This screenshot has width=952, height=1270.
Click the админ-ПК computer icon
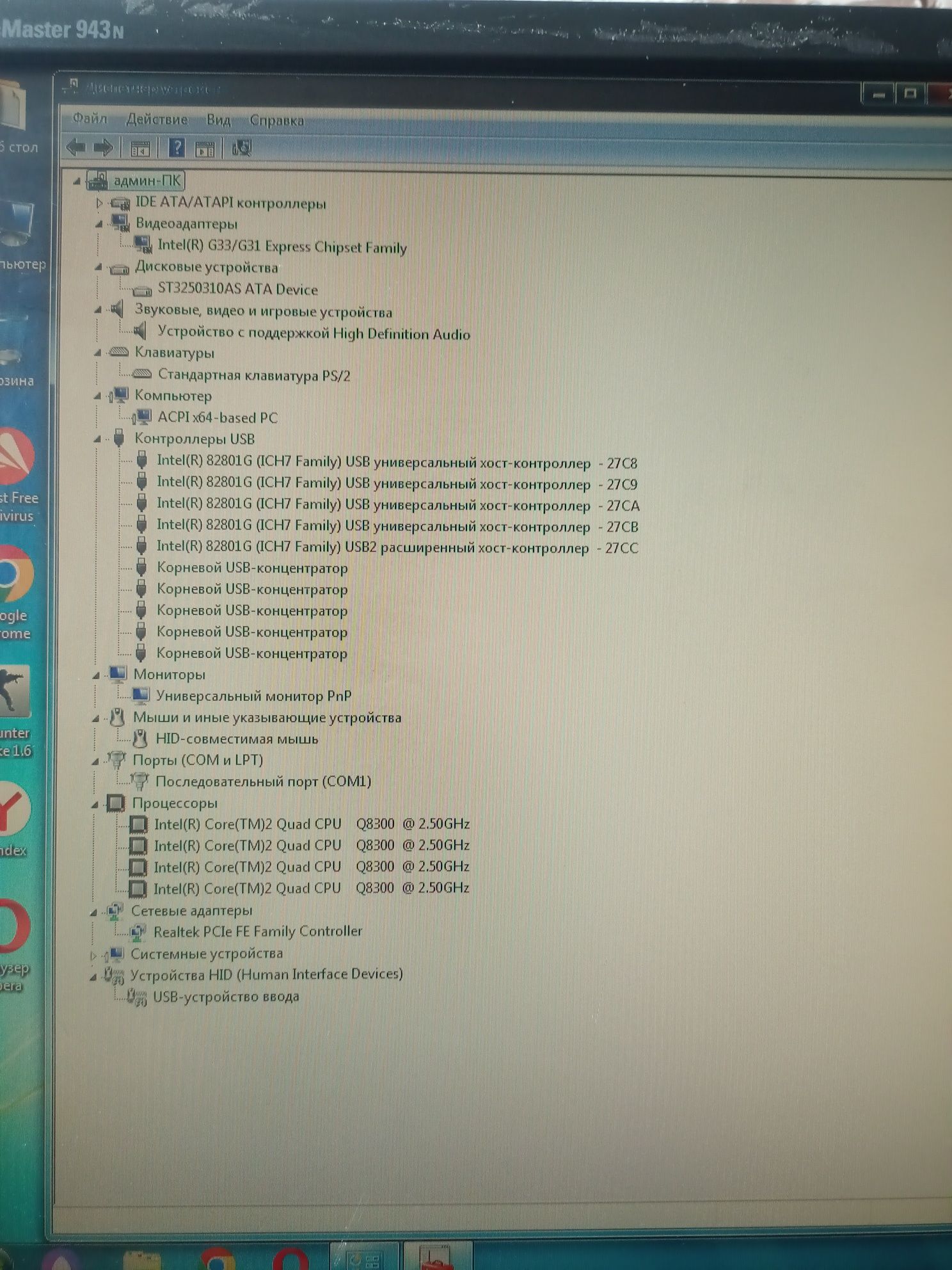[97, 181]
